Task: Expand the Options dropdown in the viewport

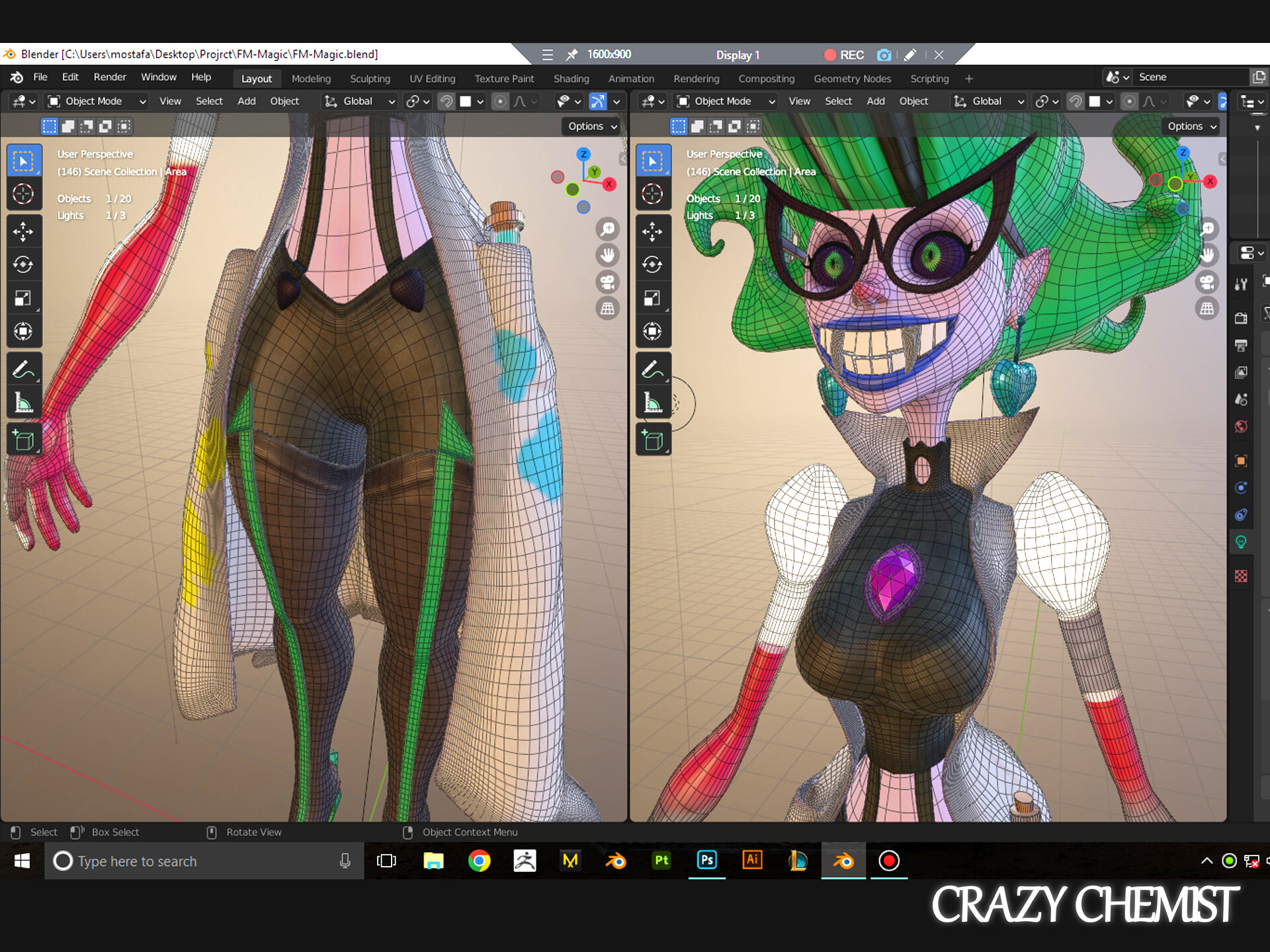Action: tap(590, 126)
